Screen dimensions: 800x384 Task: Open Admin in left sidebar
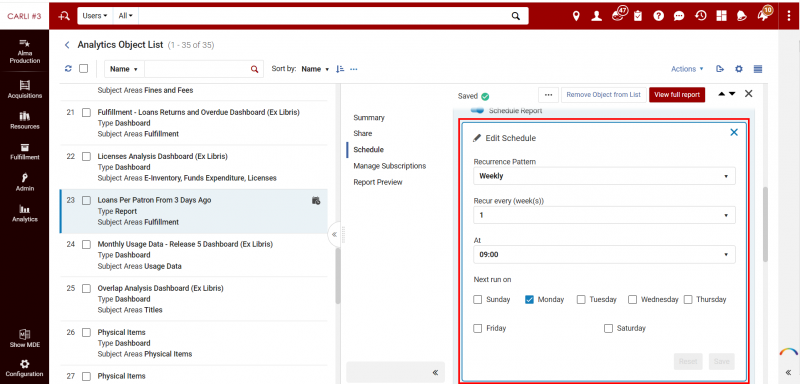[x=24, y=182]
